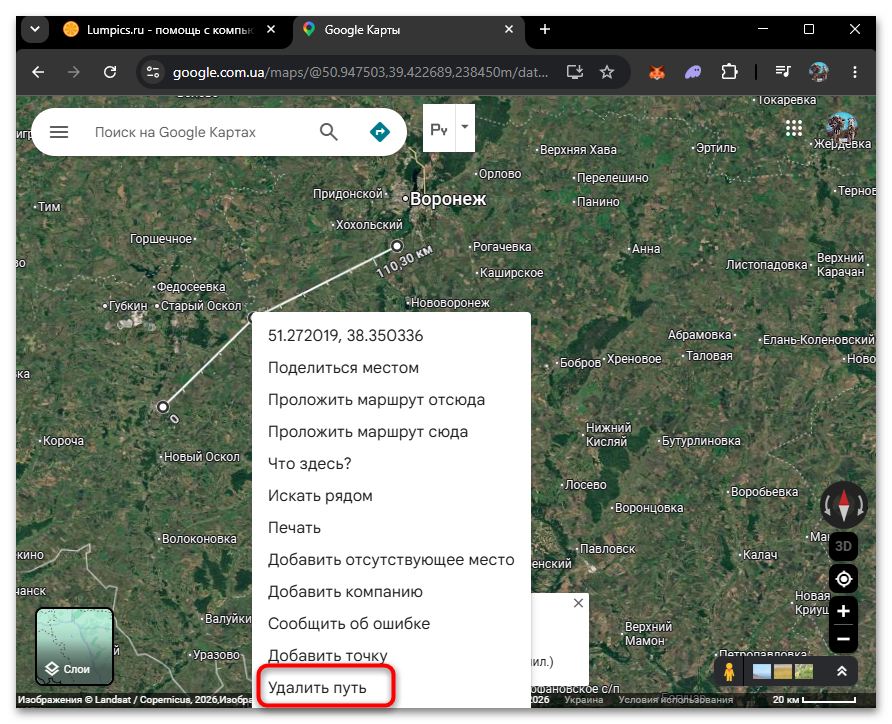
Task: Select the measurement point near Воронеж
Action: 397,246
